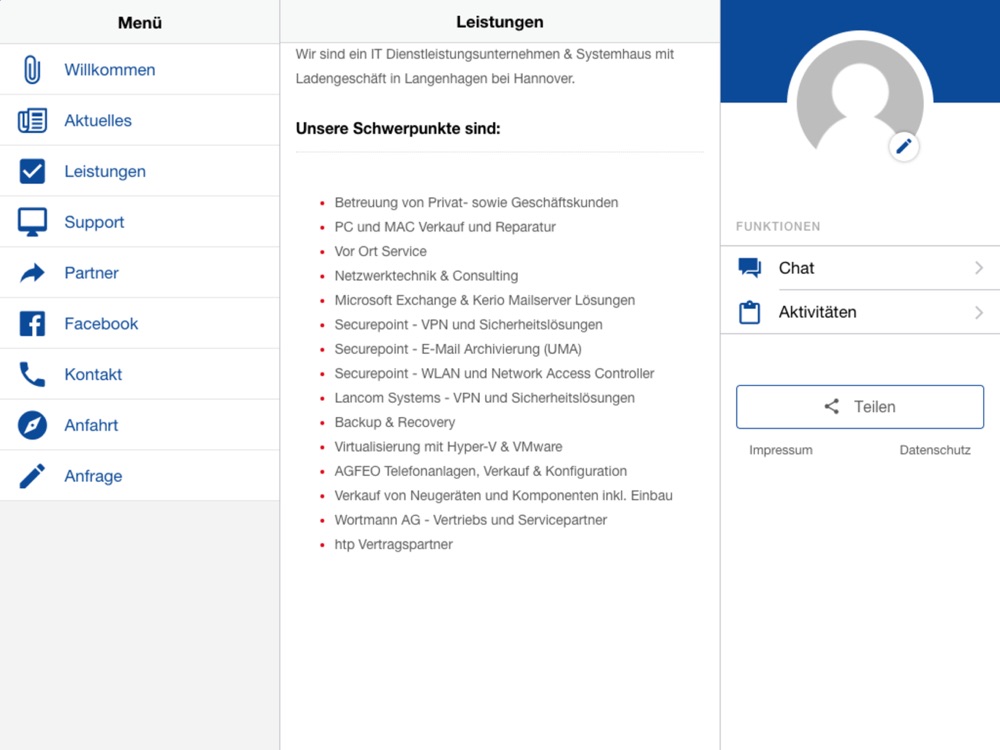Click the monitor icon beside Support
The width and height of the screenshot is (1000, 750).
32,222
